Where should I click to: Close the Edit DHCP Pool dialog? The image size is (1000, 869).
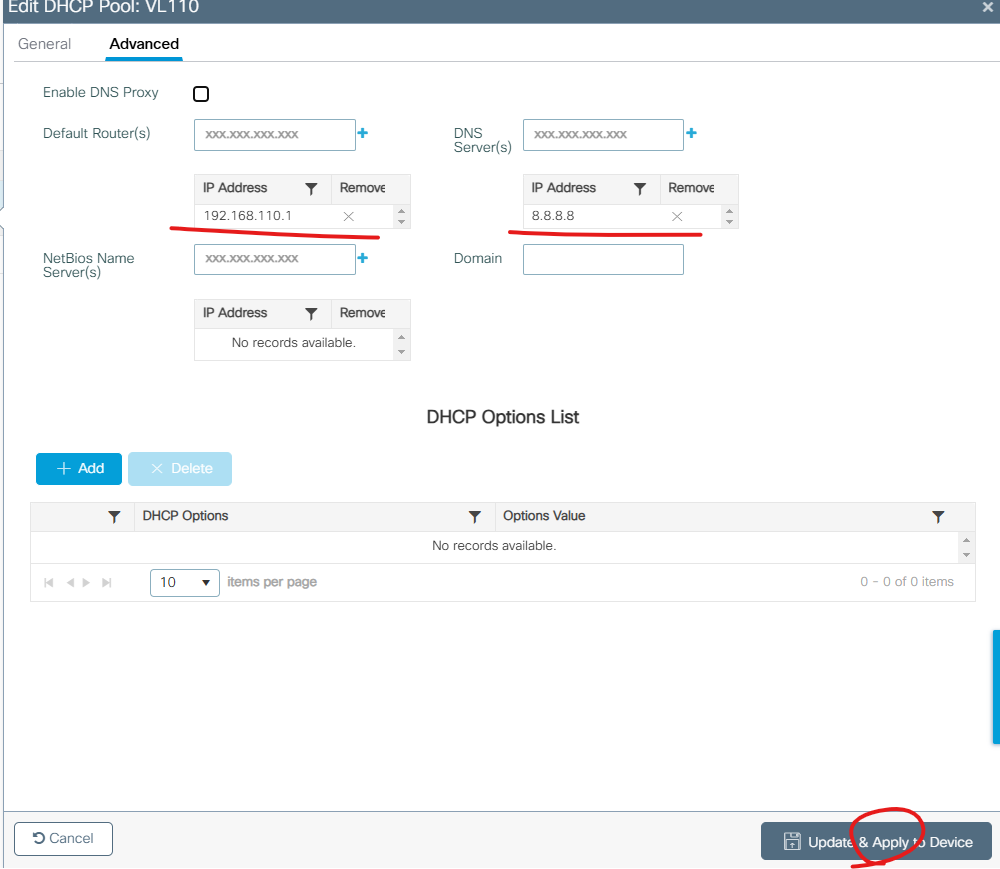coord(987,8)
